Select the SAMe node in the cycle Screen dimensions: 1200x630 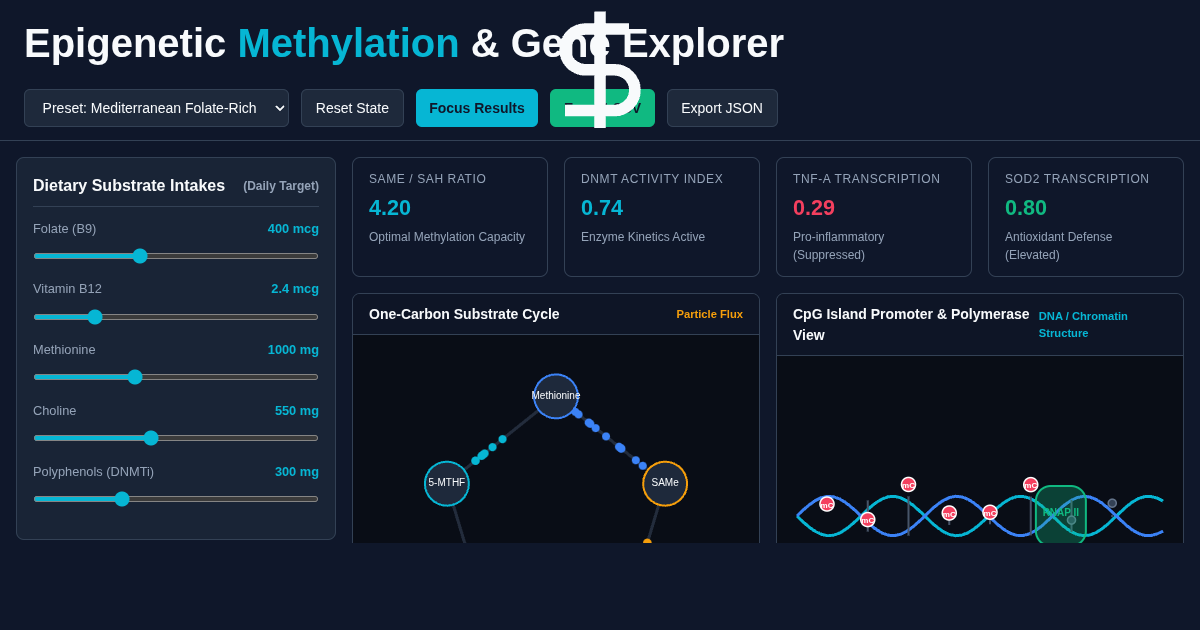coord(665,483)
